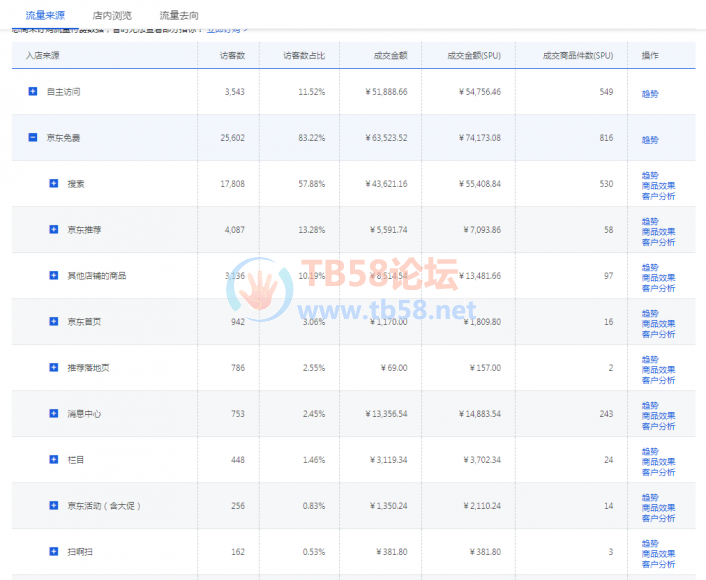Open 趋势 for 京东推荐 row
The width and height of the screenshot is (706, 580).
point(650,221)
